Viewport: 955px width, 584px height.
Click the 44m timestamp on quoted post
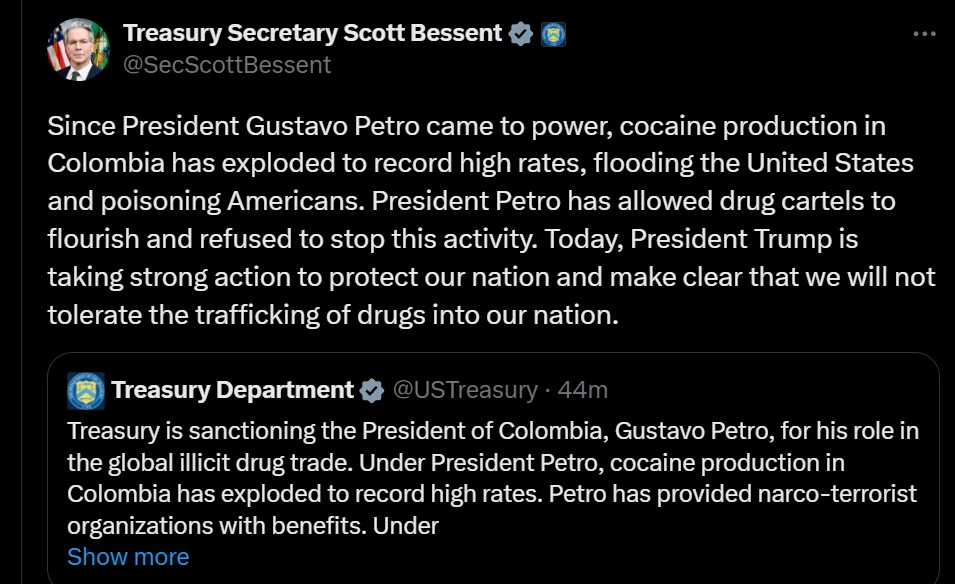(x=583, y=390)
